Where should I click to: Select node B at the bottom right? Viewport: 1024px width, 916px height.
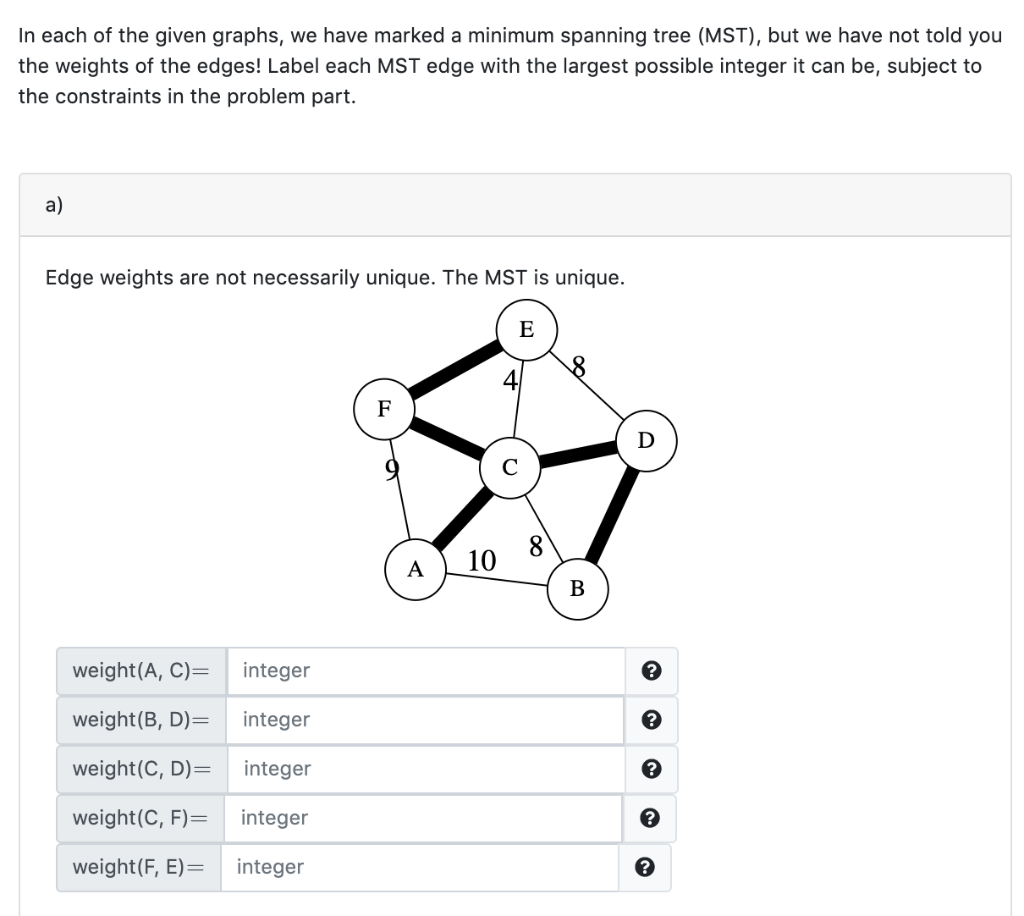(x=578, y=590)
